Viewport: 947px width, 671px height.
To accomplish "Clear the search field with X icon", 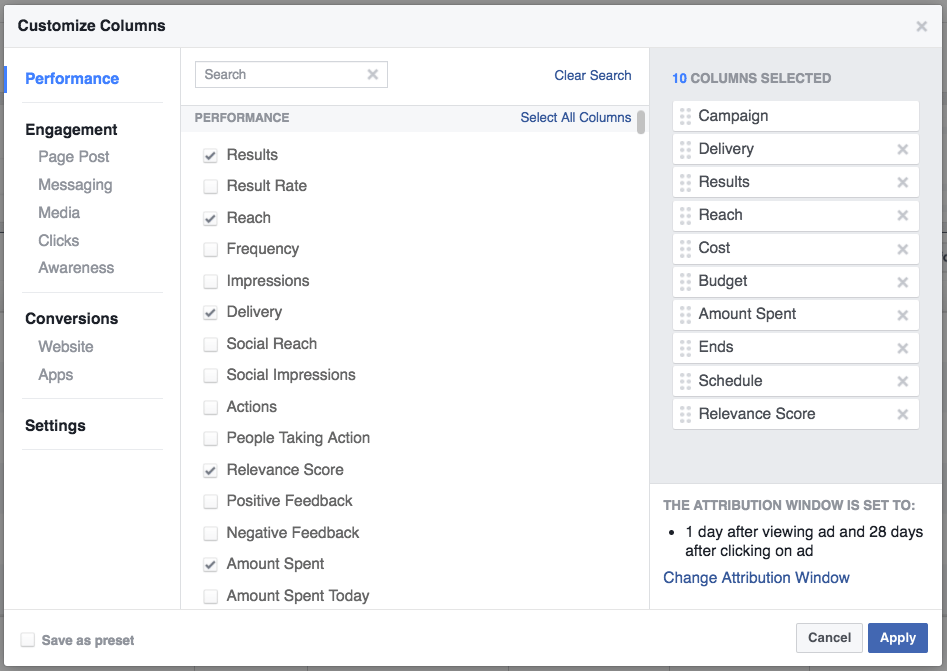I will tap(373, 75).
